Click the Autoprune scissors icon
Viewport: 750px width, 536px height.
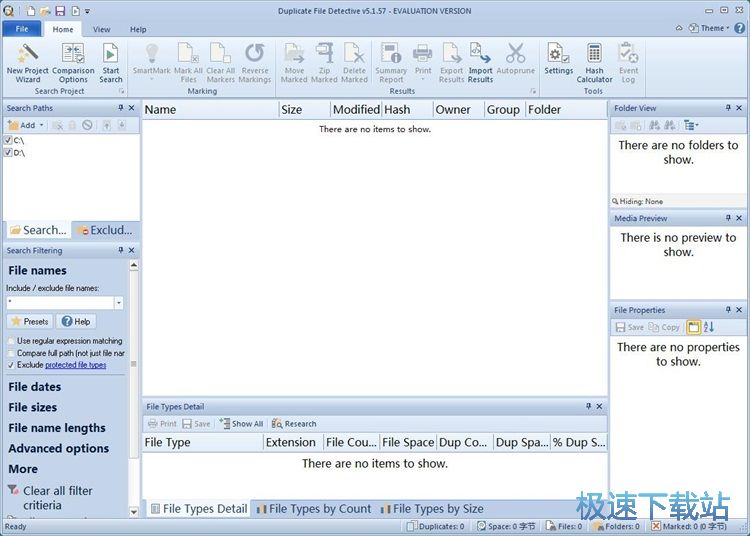[x=516, y=54]
